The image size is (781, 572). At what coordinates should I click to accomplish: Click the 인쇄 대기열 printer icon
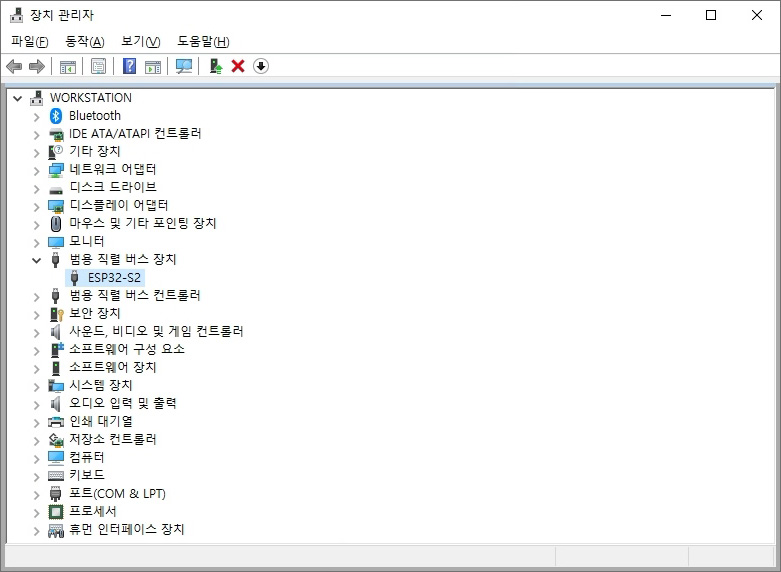point(56,422)
